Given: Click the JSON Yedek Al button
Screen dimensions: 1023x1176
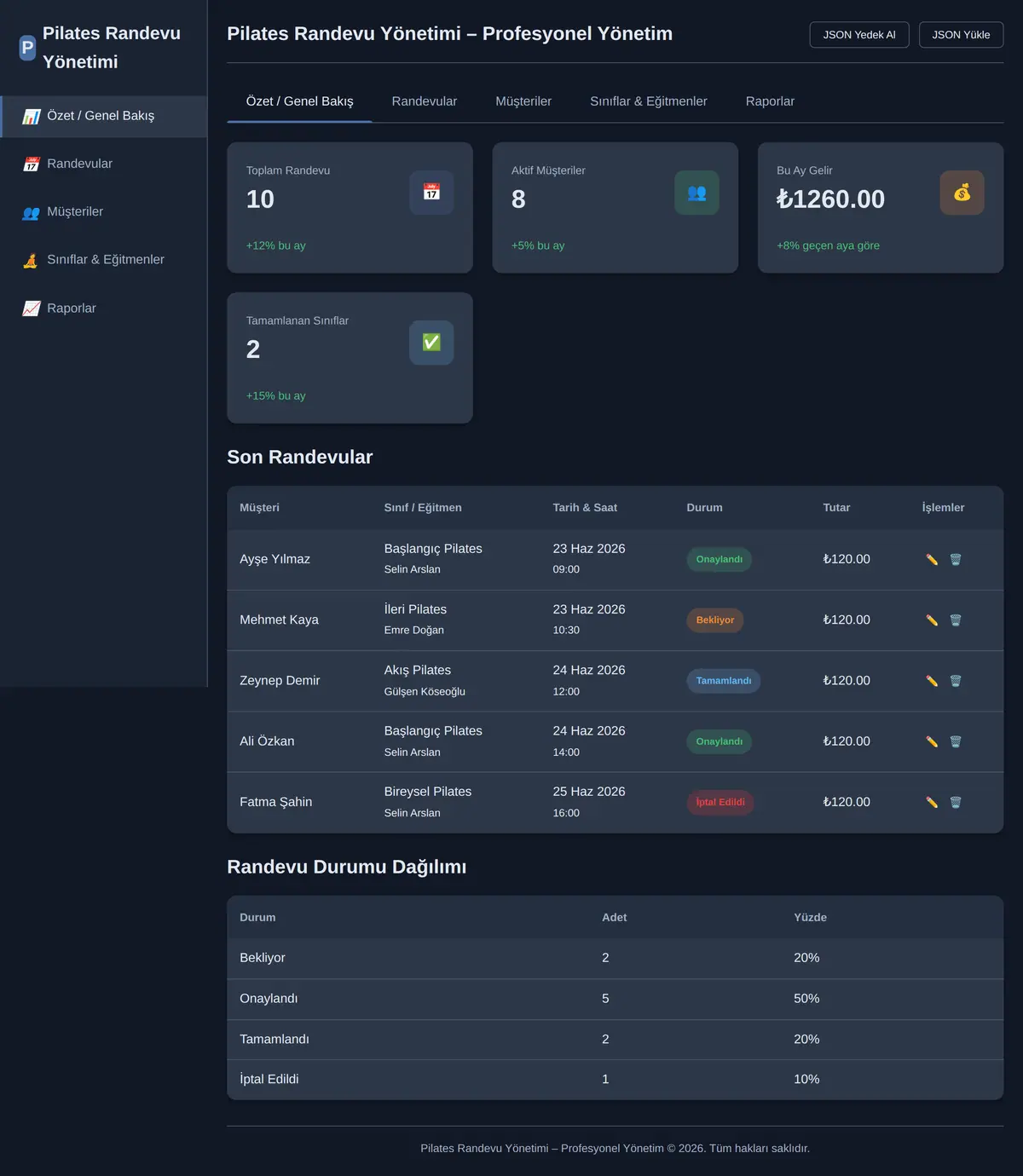Looking at the screenshot, I should [859, 35].
